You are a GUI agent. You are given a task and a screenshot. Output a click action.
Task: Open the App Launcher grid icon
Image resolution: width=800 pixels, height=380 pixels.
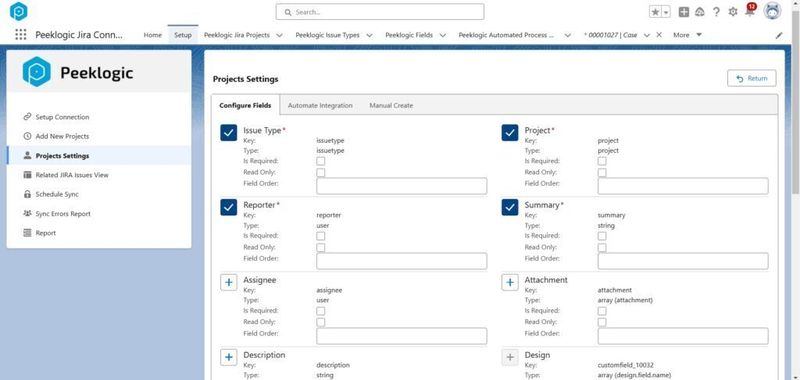coord(20,35)
